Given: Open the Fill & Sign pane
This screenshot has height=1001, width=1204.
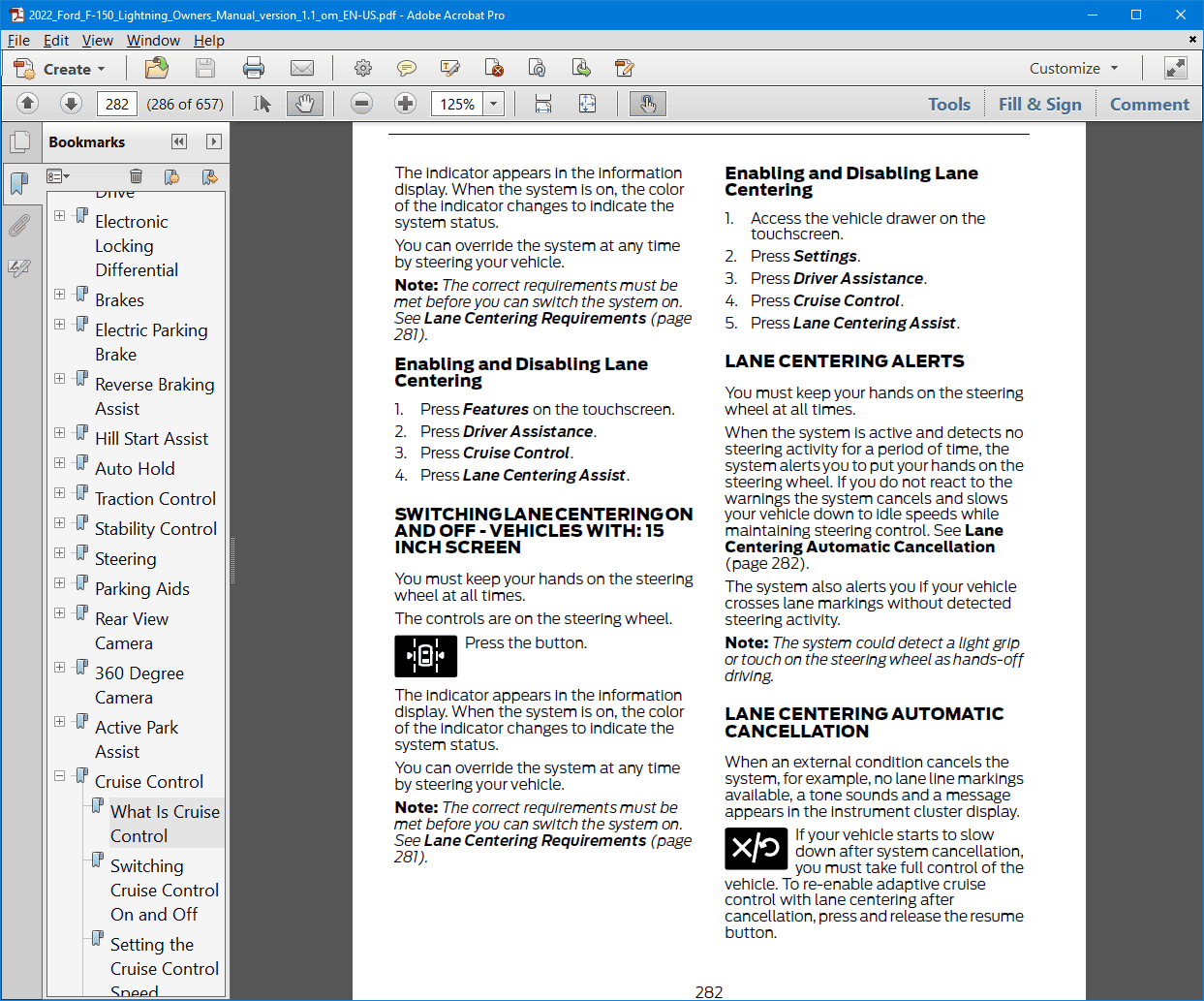Looking at the screenshot, I should (1039, 104).
